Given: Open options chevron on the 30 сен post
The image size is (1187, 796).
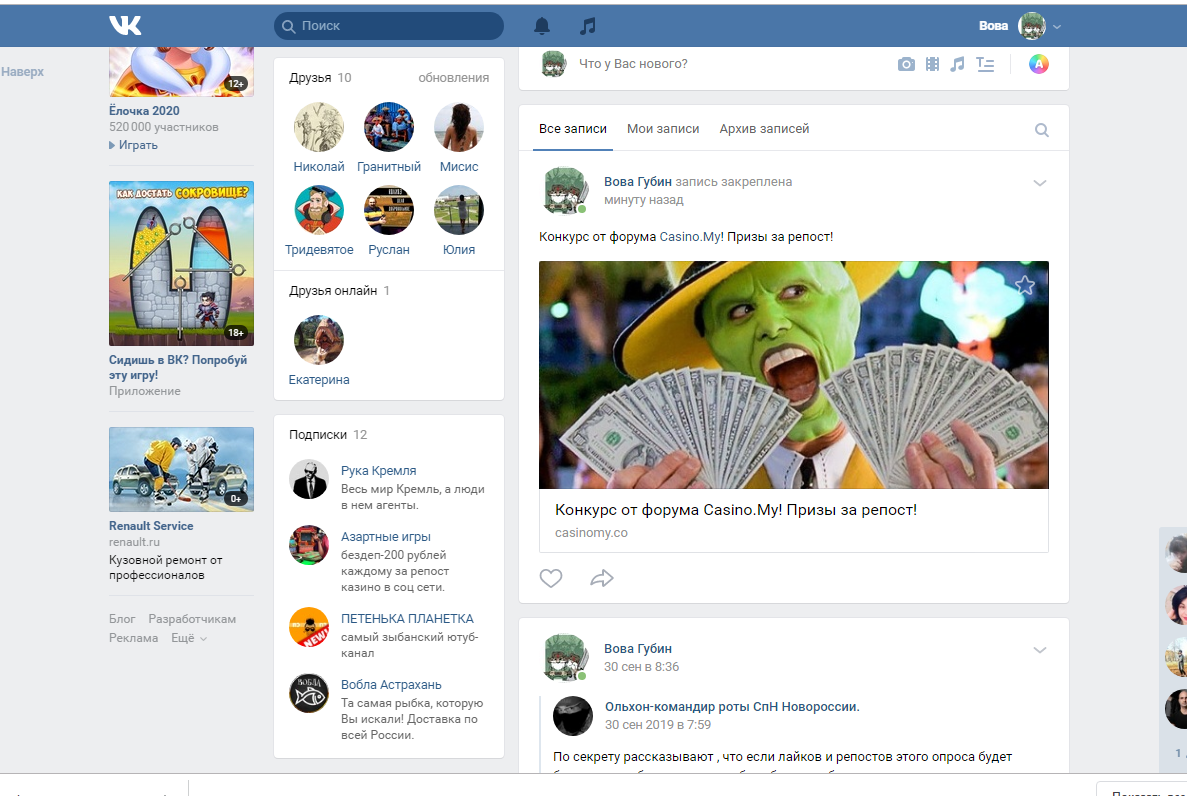Looking at the screenshot, I should [1040, 650].
